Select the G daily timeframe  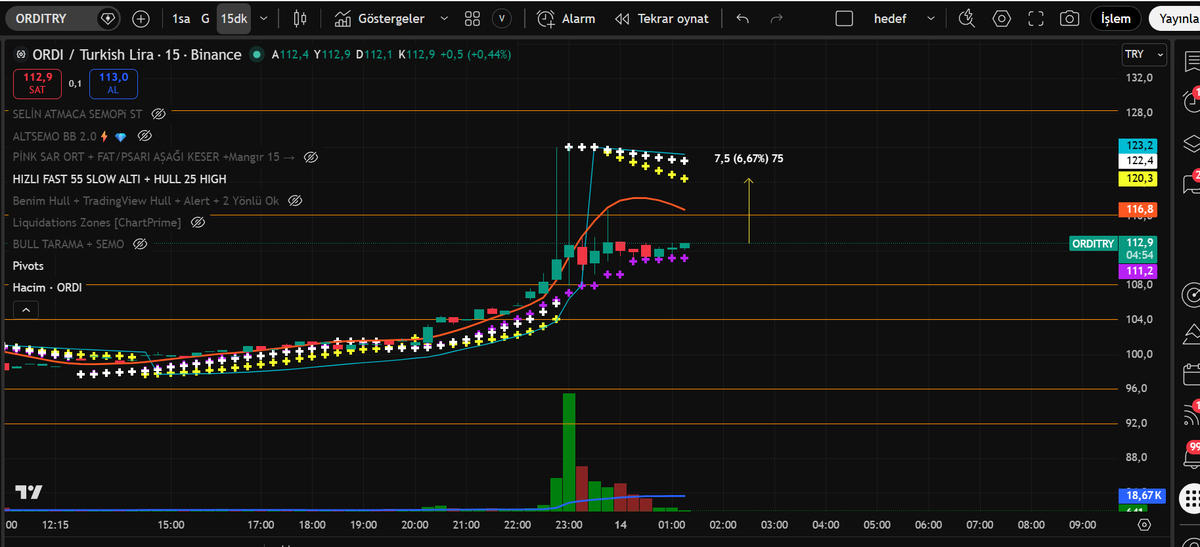click(205, 18)
